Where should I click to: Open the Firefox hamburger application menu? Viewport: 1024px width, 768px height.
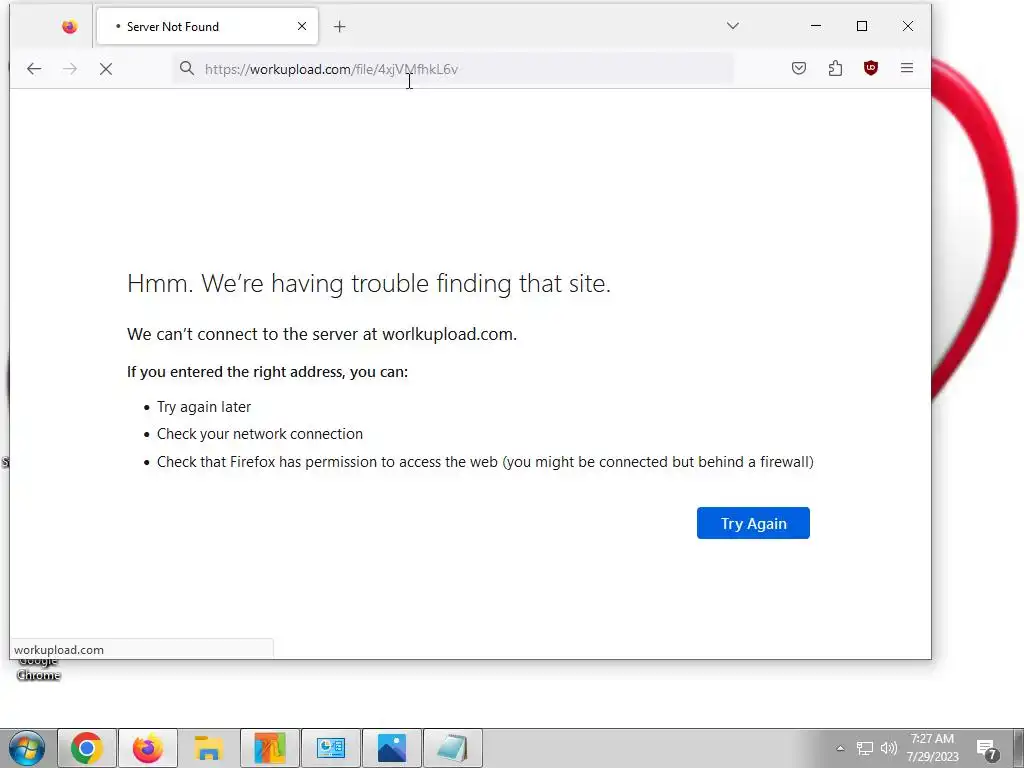(906, 68)
